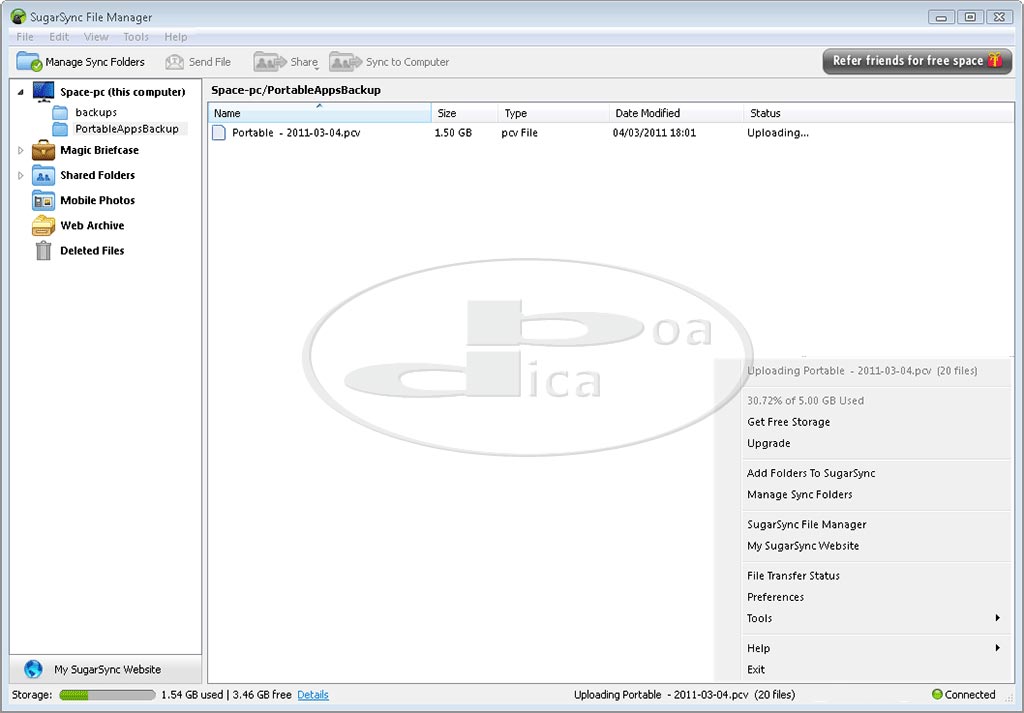Open the Share dropdown arrow
This screenshot has height=713, width=1024.
point(316,68)
